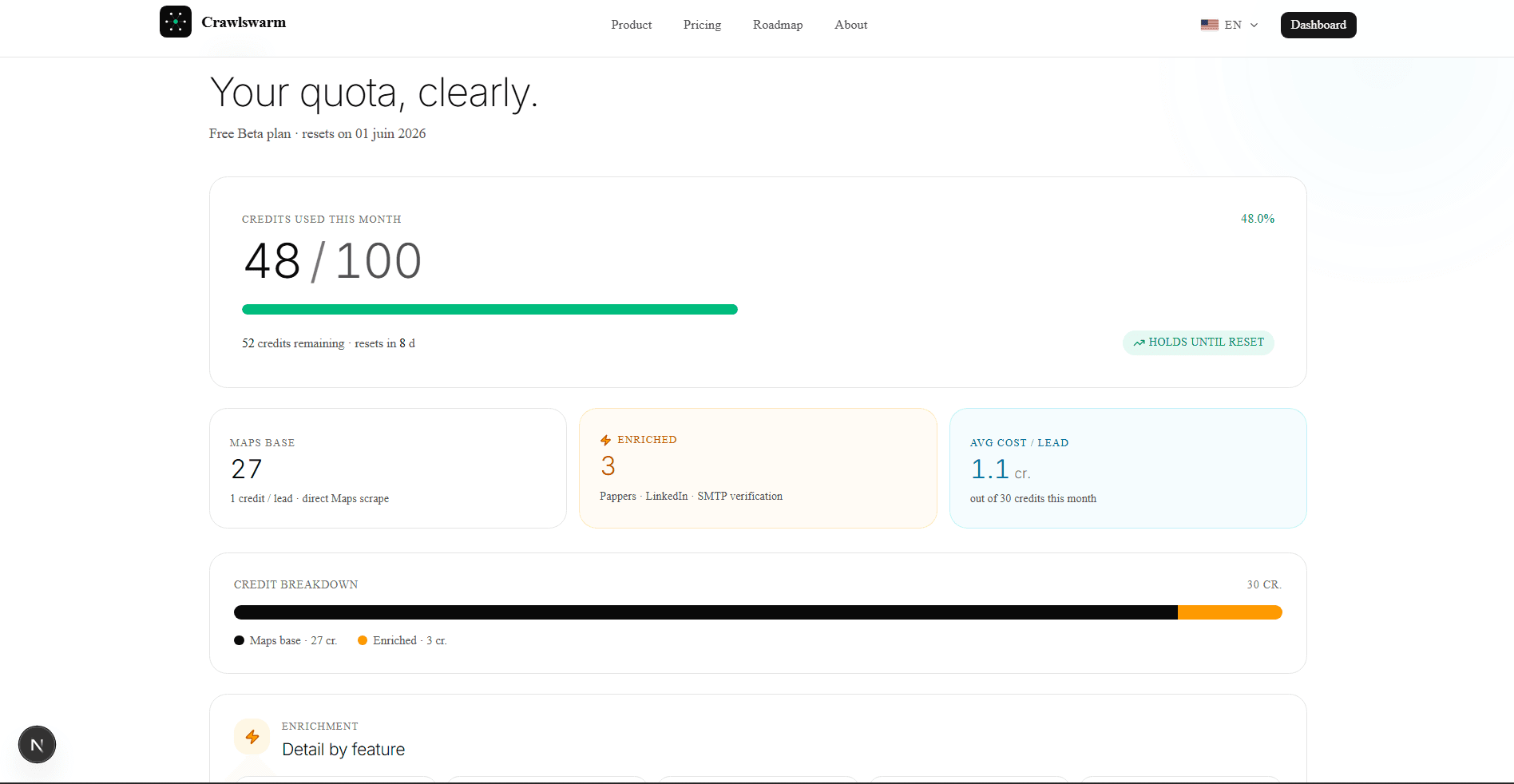Click 'out of 30 credits this month'

1033,498
